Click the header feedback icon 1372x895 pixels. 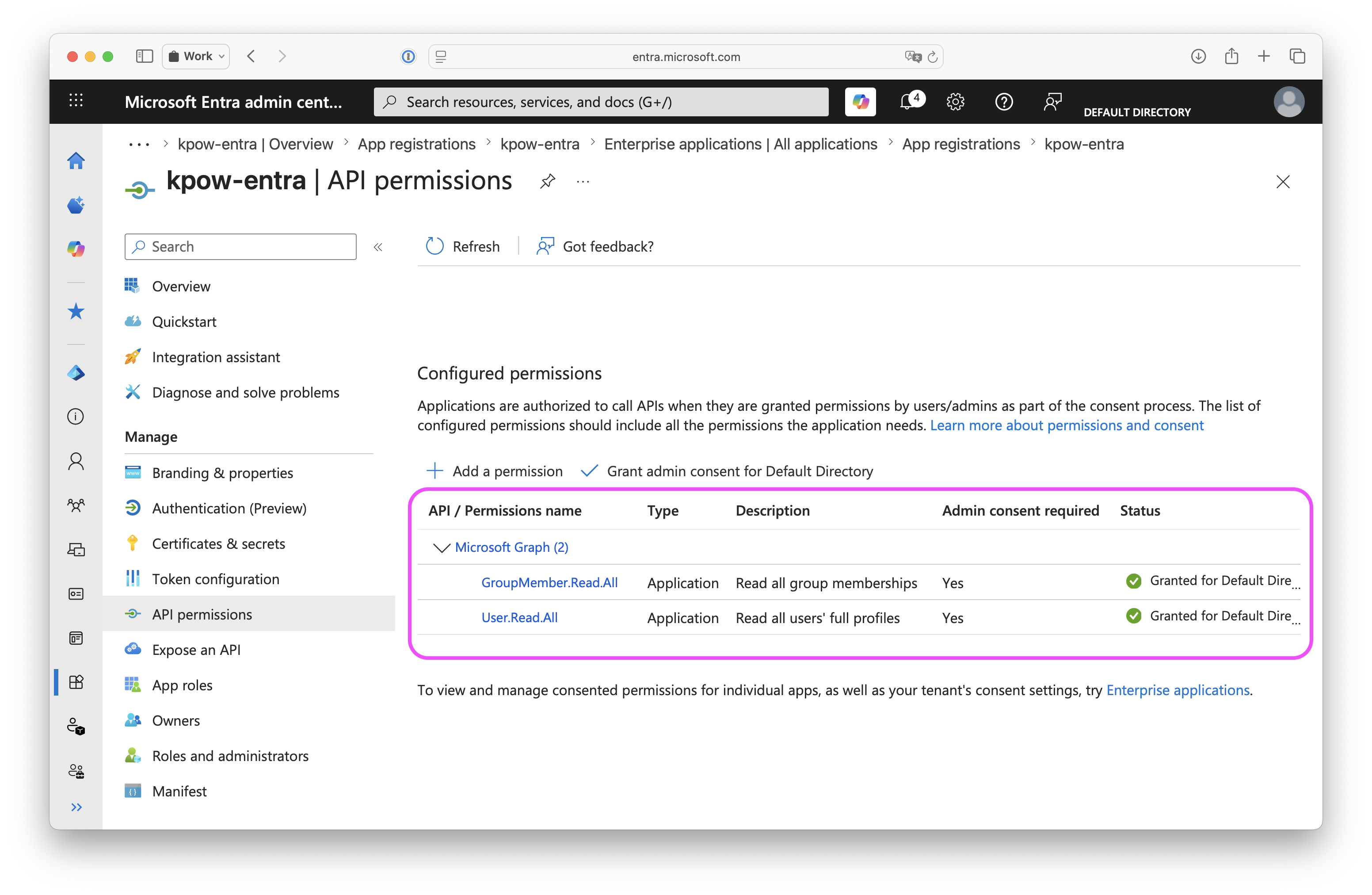point(1052,102)
